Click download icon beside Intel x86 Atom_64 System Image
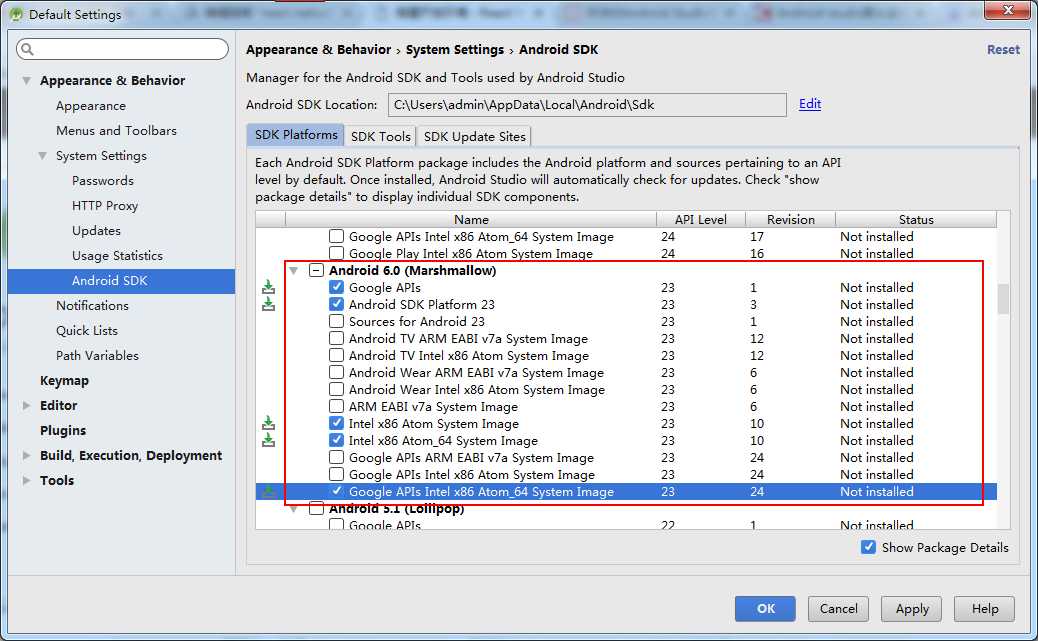This screenshot has height=641, width=1038. (268, 440)
